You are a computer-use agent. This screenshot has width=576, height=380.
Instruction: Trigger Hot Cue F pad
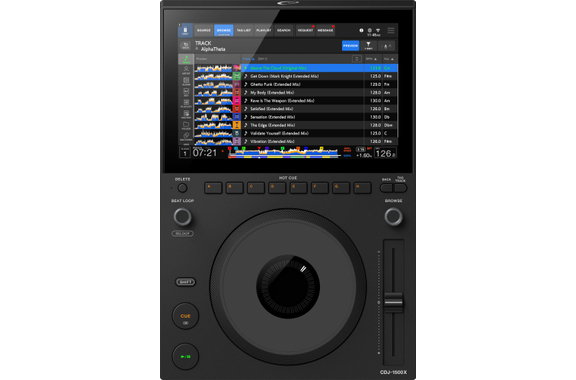(320, 188)
